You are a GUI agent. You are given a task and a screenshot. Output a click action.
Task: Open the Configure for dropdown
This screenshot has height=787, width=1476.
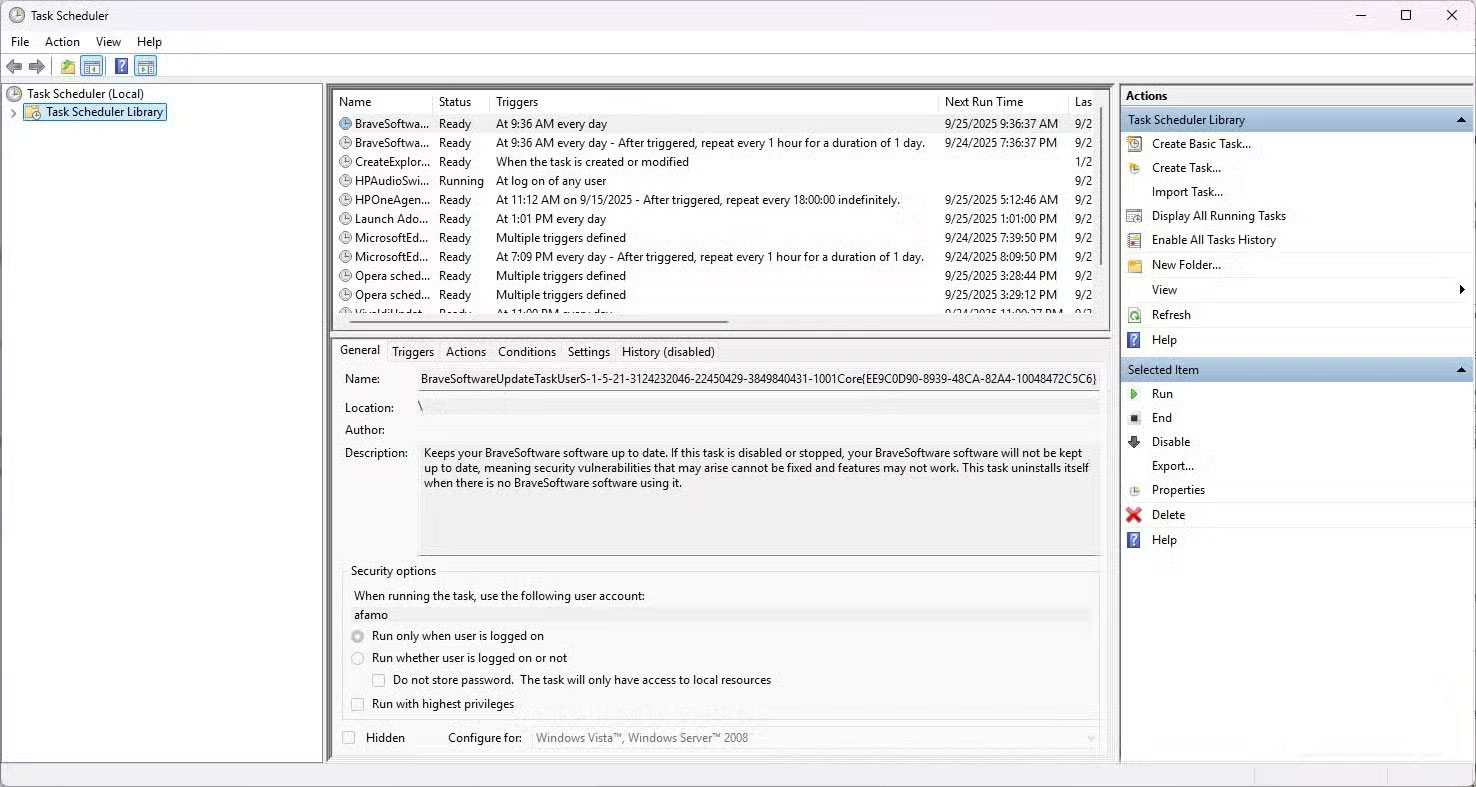pyautogui.click(x=1091, y=737)
